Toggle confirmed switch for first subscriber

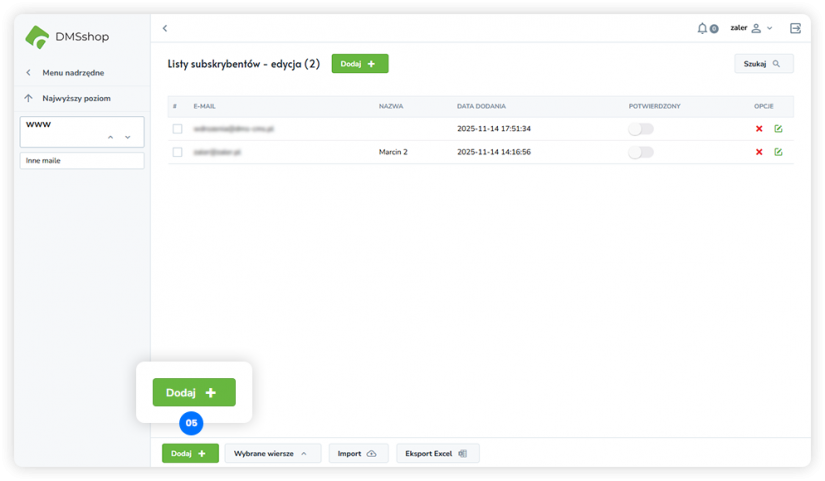(x=640, y=129)
